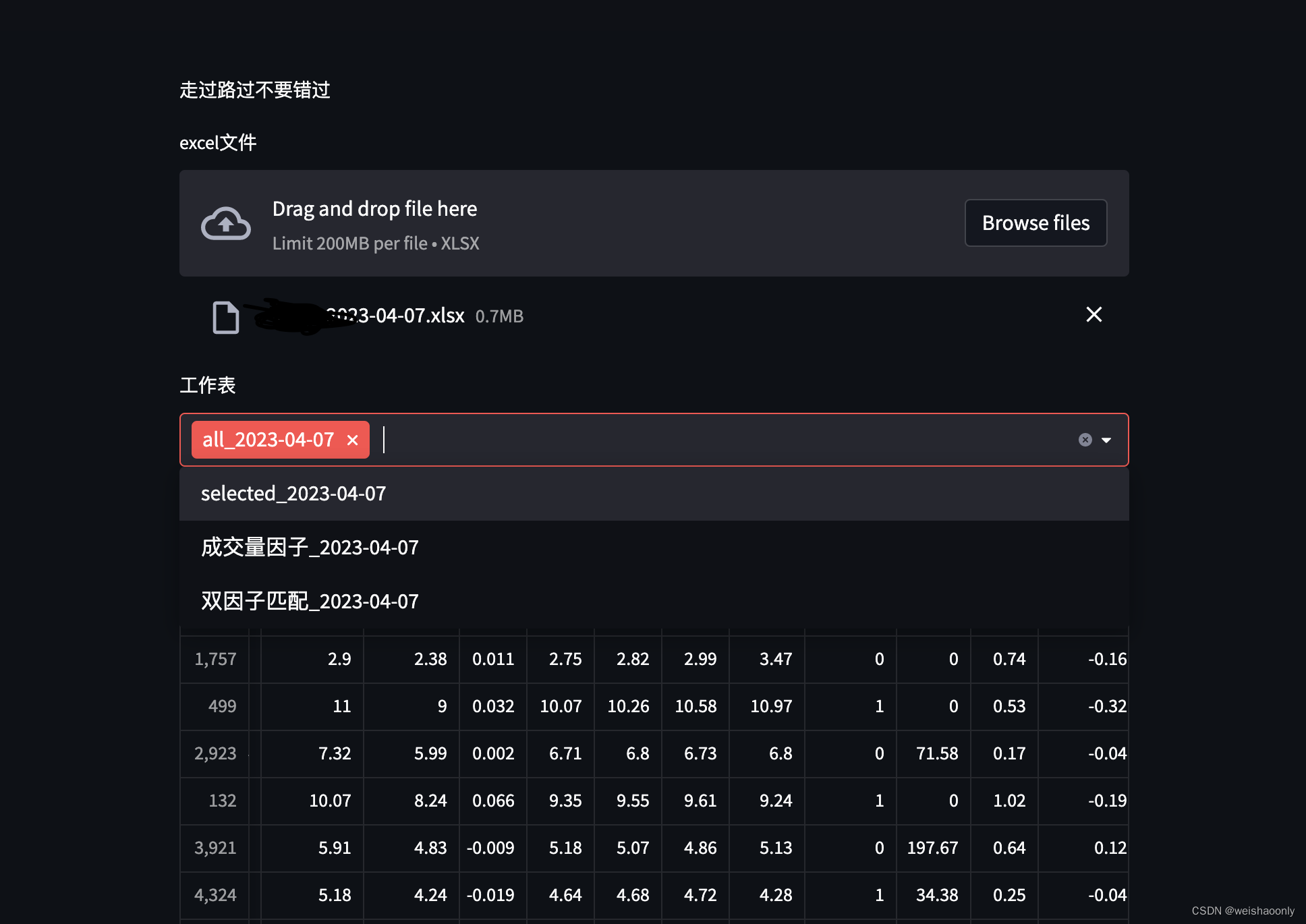Select row index 132
The height and width of the screenshot is (924, 1306).
[215, 801]
